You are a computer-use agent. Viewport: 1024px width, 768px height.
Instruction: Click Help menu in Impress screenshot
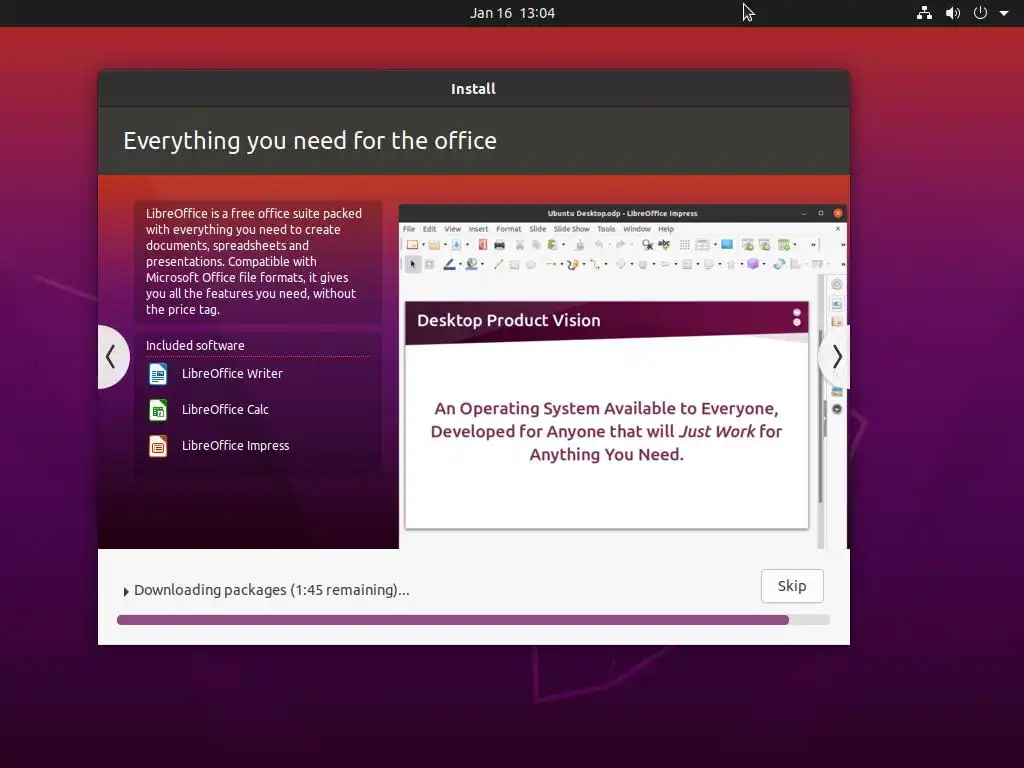(665, 229)
